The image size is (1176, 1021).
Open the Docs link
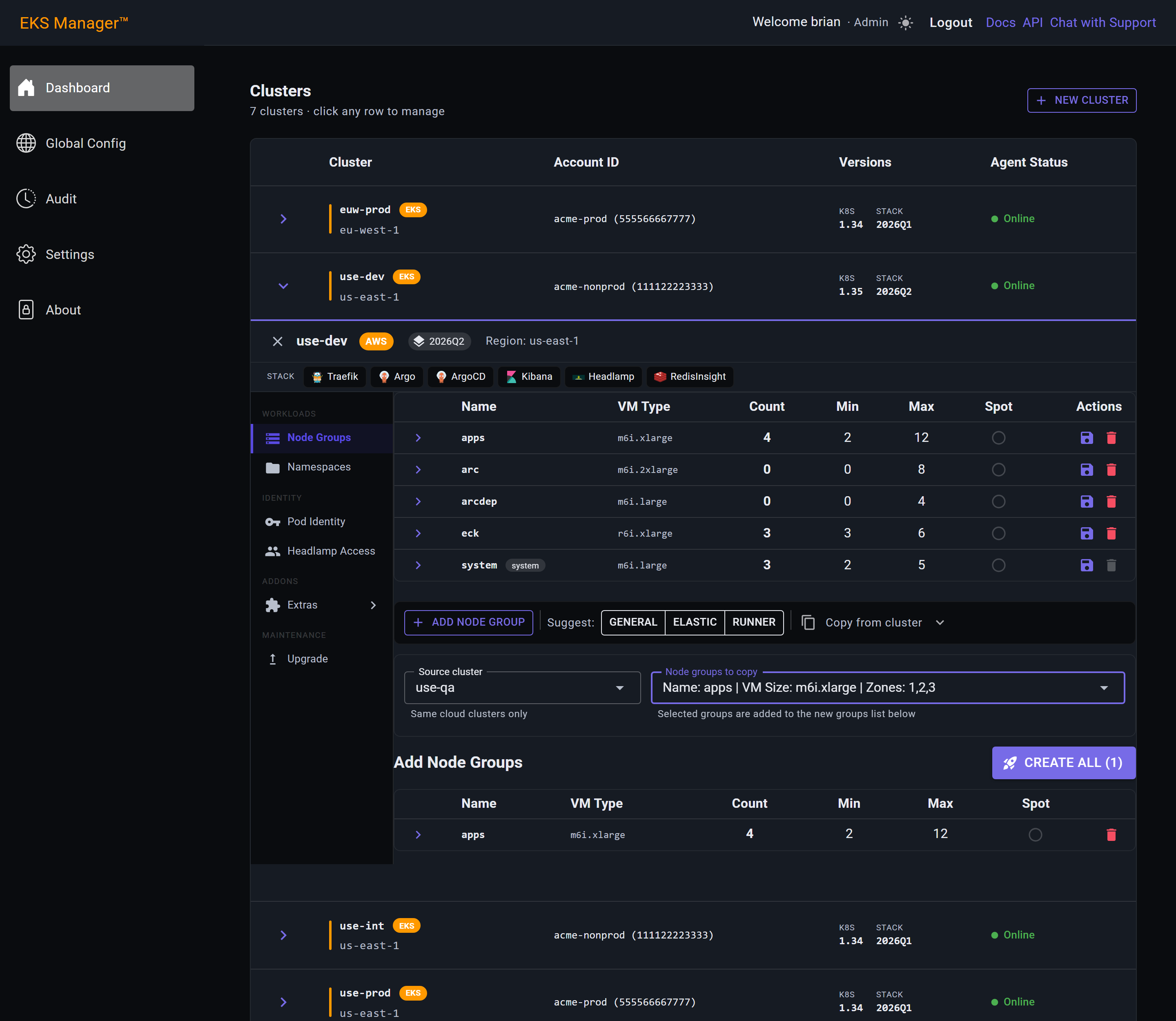tap(1000, 23)
